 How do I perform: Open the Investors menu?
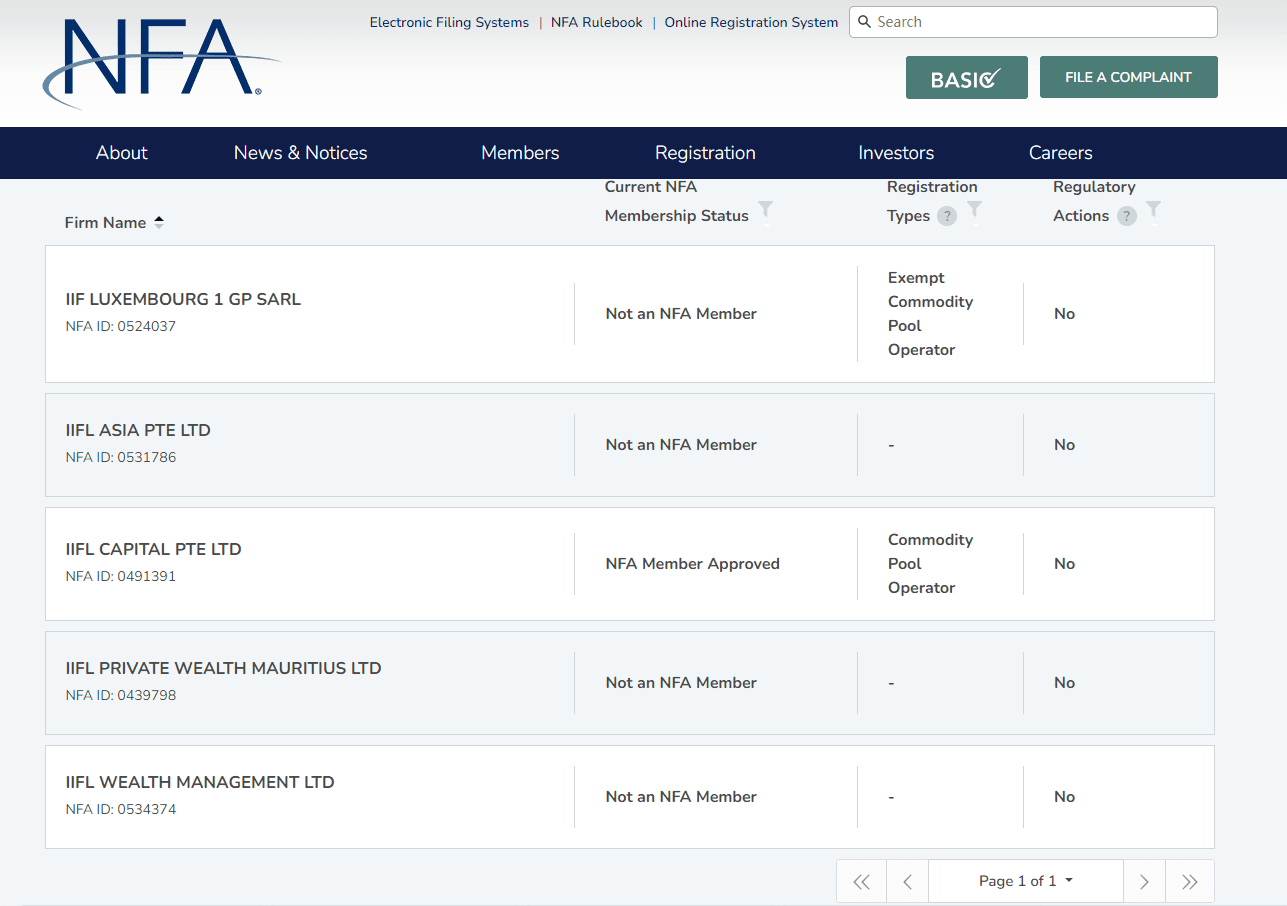896,153
